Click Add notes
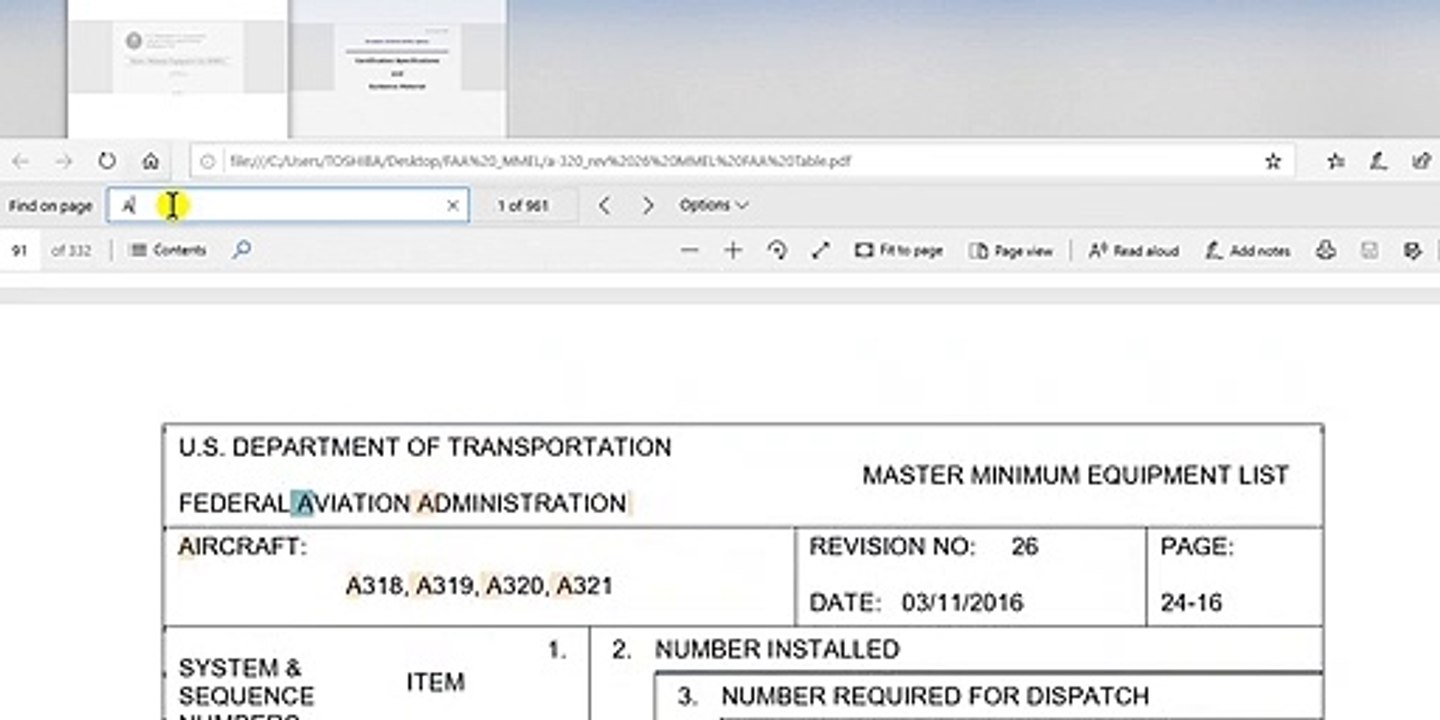This screenshot has height=720, width=1440. pyautogui.click(x=1248, y=251)
